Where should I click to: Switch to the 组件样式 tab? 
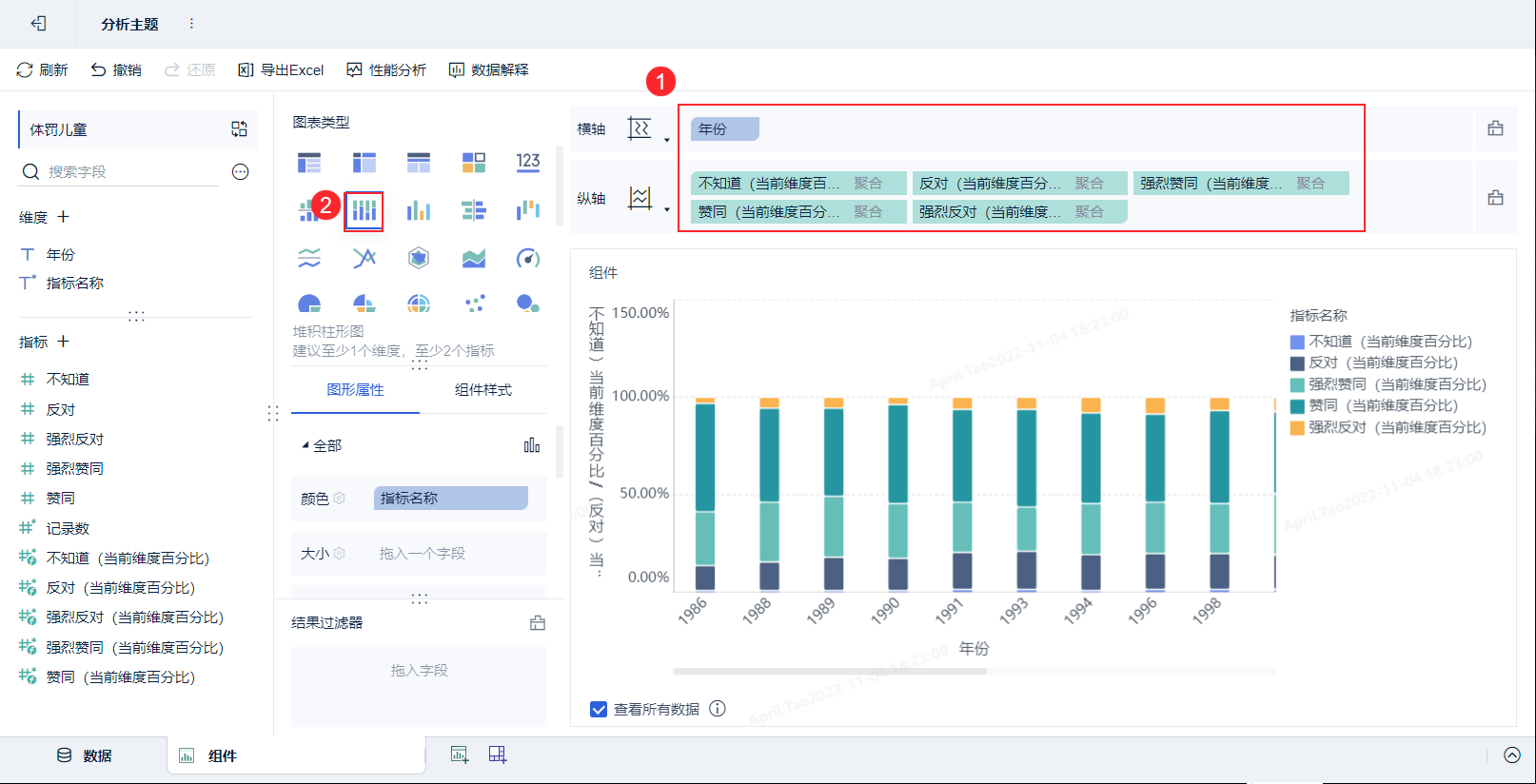tap(483, 390)
